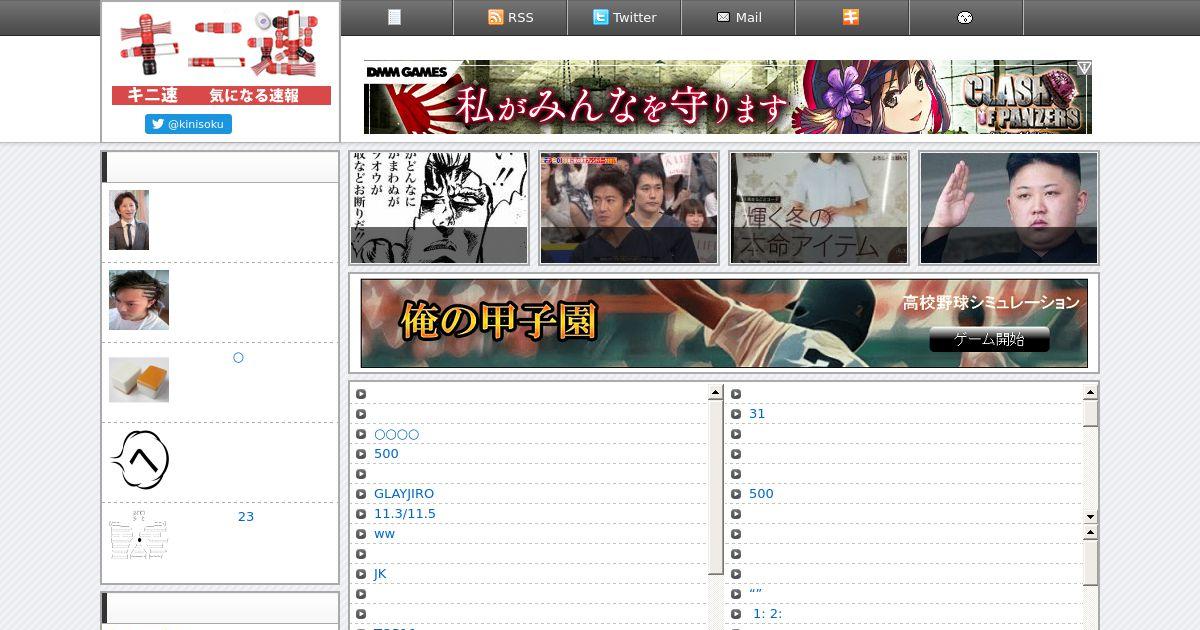Open the 500 headline in right list
Viewport: 1200px width, 630px height.
(761, 494)
